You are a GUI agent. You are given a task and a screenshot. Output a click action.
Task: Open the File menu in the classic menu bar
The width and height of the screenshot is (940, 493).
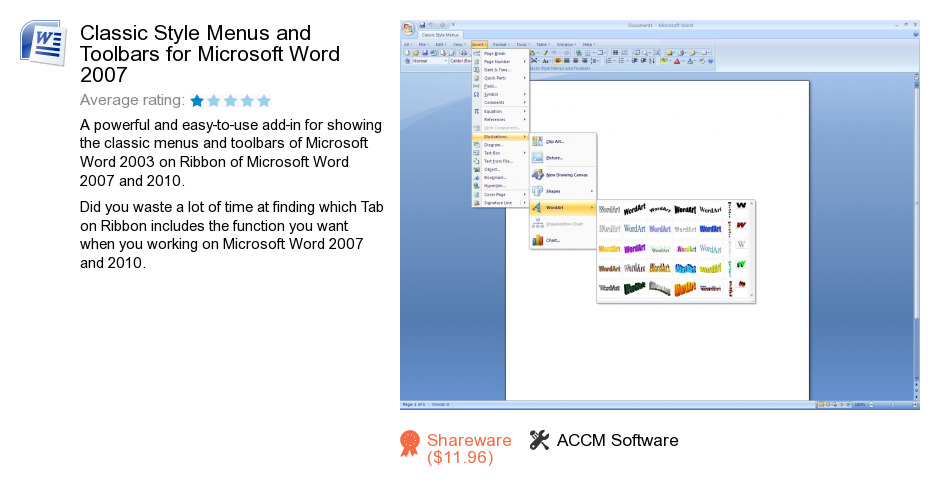pos(423,44)
